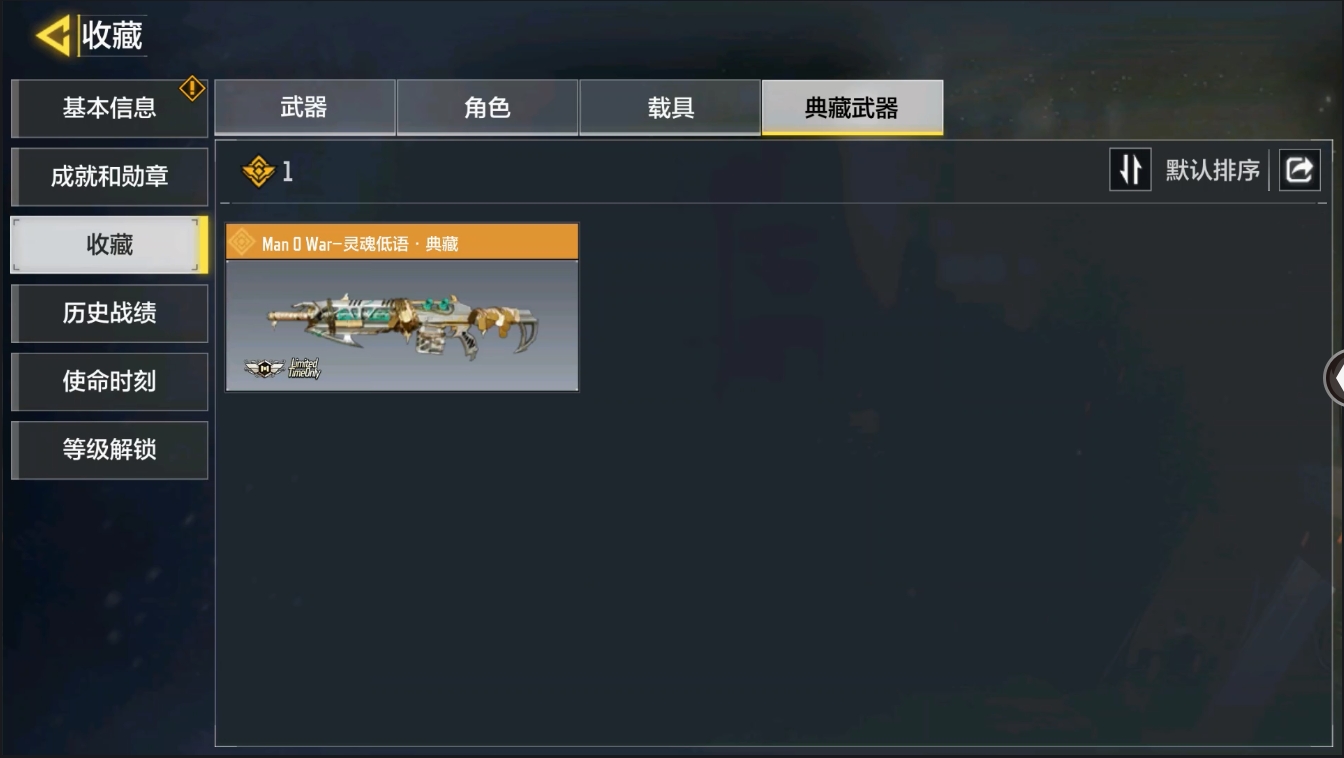Viewport: 1344px width, 758px height.
Task: Open the 默认排序 sorting dropdown
Action: pyautogui.click(x=1212, y=171)
